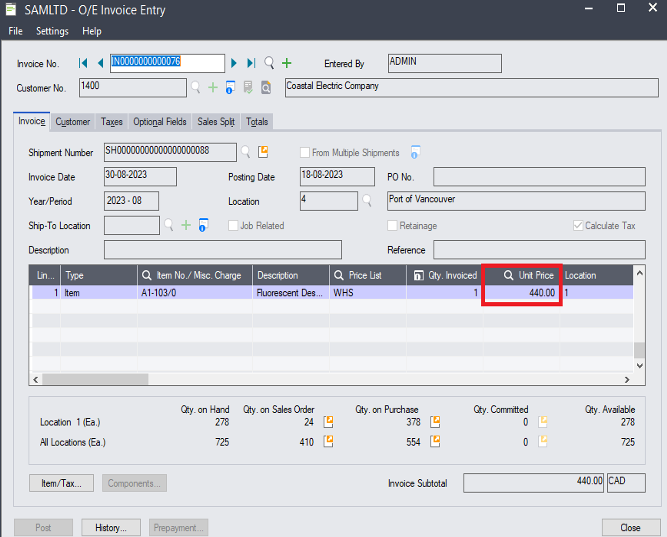Switch to the Customer tab
Image resolution: width=667 pixels, height=537 pixels.
click(x=73, y=122)
